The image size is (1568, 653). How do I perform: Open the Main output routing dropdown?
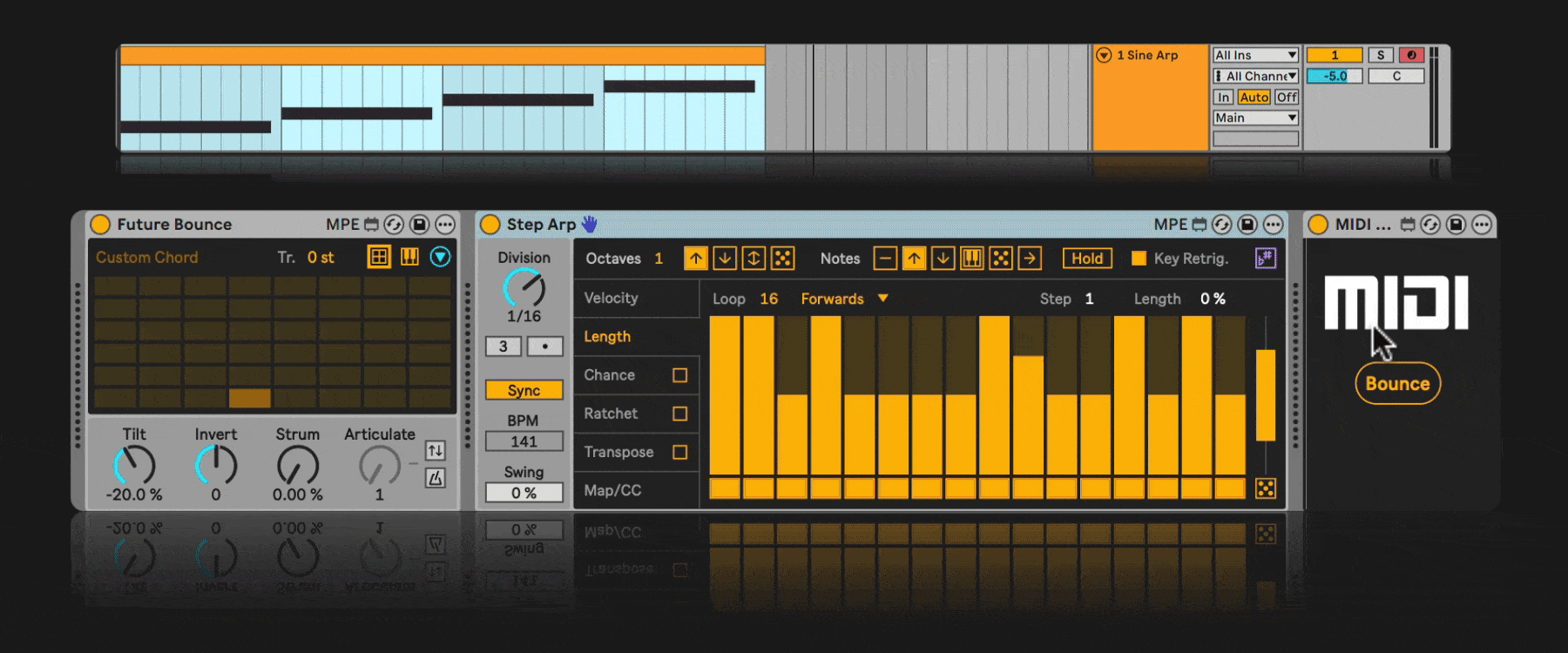[x=1255, y=118]
